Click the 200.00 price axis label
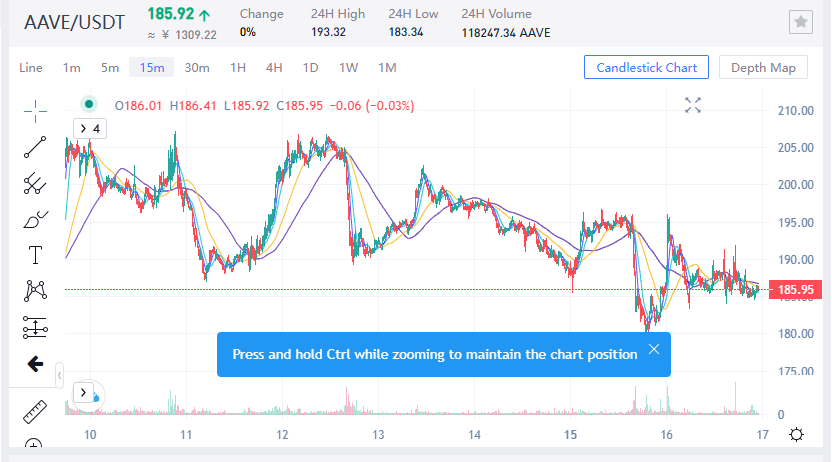 tap(795, 185)
